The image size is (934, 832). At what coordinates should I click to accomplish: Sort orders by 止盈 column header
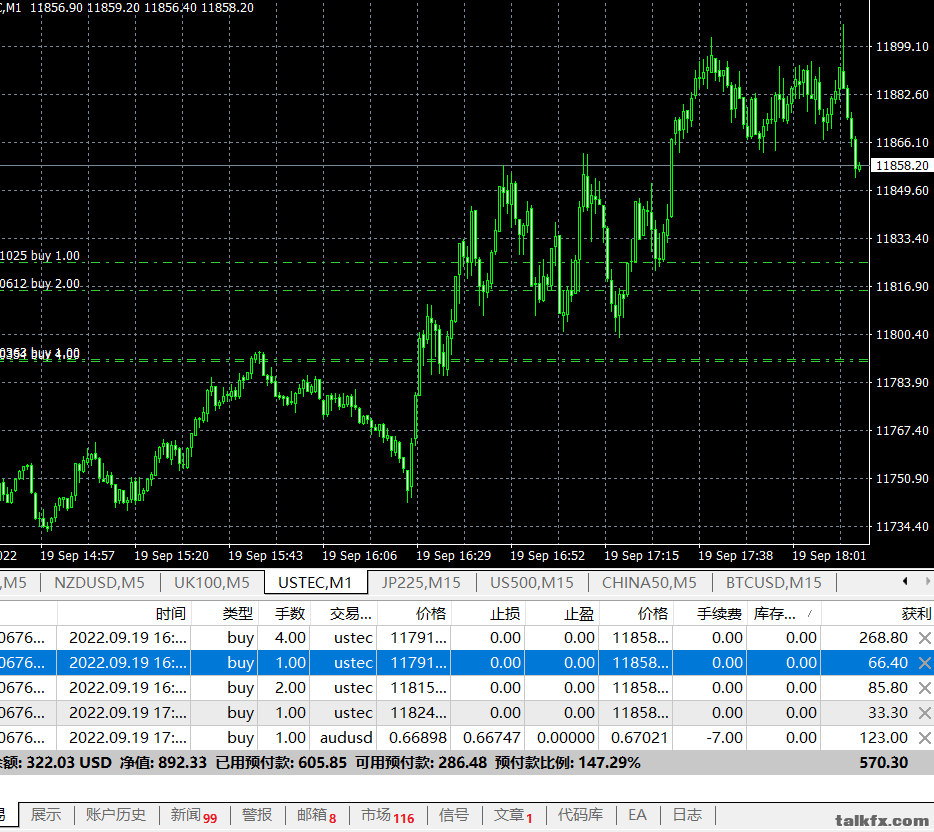click(x=562, y=613)
